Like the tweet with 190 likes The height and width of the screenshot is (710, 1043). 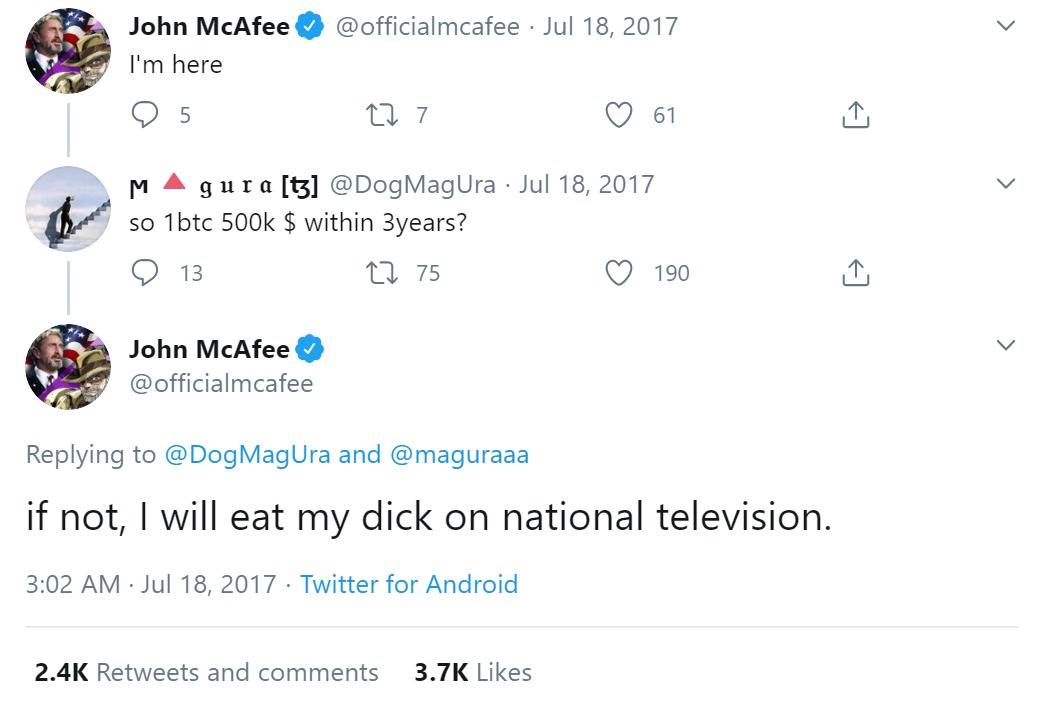(x=619, y=272)
